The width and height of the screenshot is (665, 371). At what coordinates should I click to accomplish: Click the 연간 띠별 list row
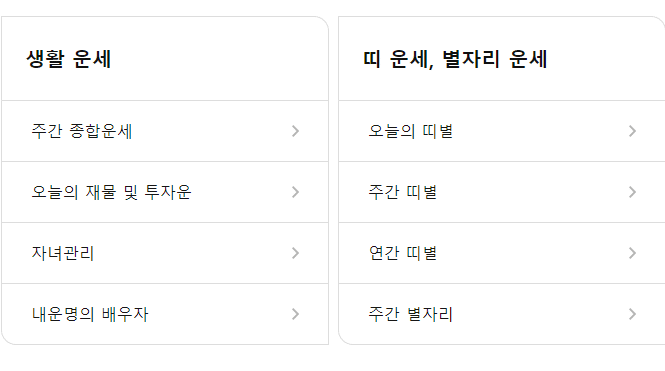click(502, 253)
